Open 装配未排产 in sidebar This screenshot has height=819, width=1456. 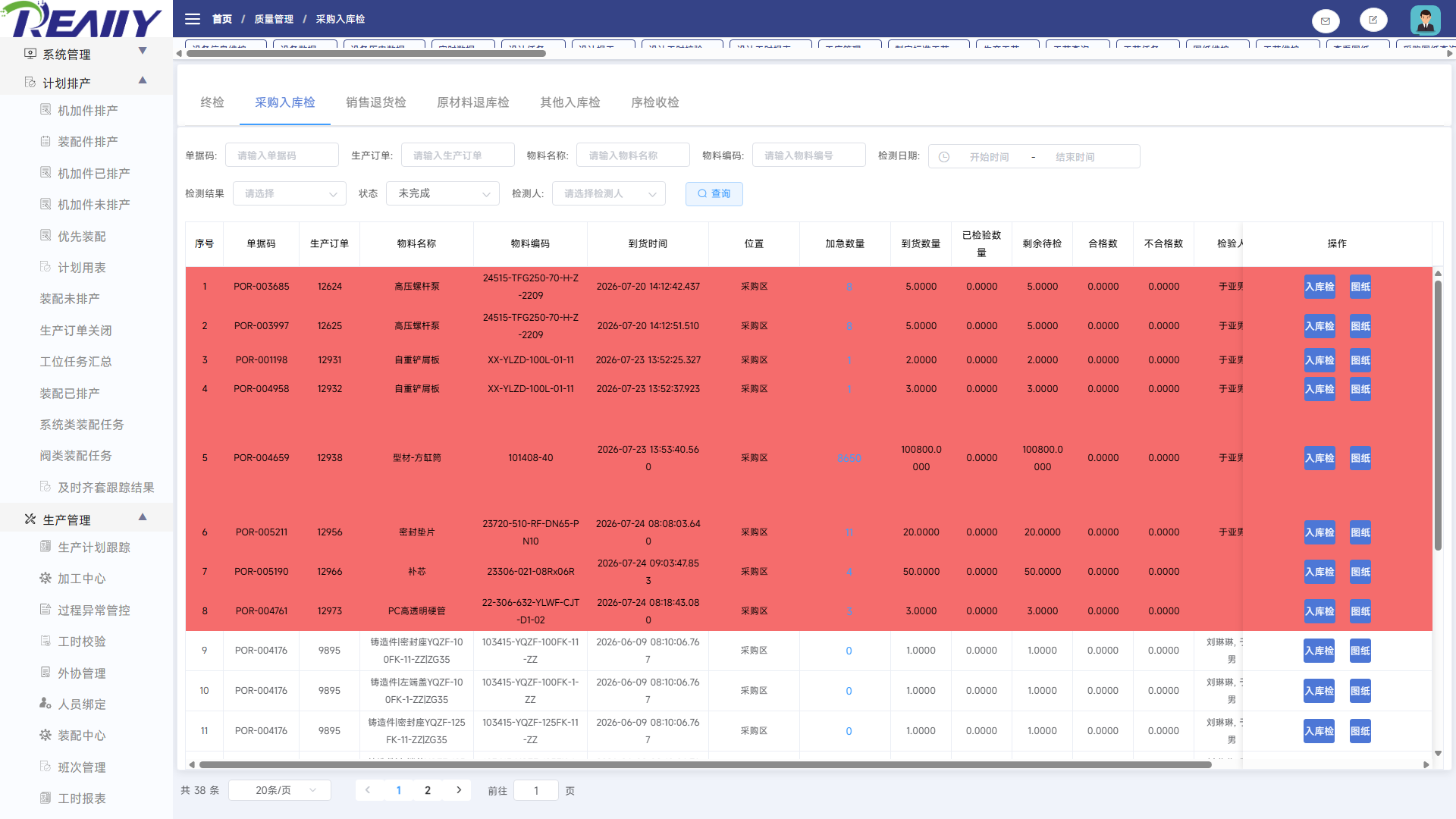[x=70, y=299]
